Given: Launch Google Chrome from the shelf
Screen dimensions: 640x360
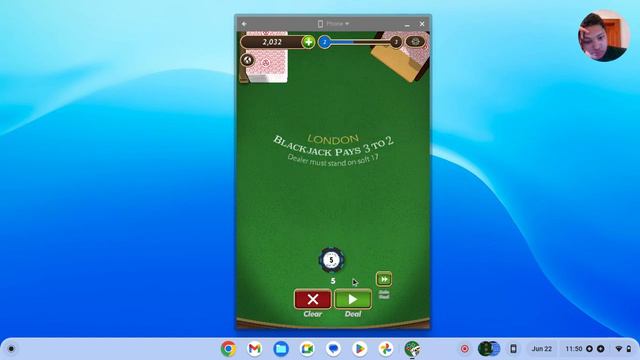Looking at the screenshot, I should click(229, 349).
